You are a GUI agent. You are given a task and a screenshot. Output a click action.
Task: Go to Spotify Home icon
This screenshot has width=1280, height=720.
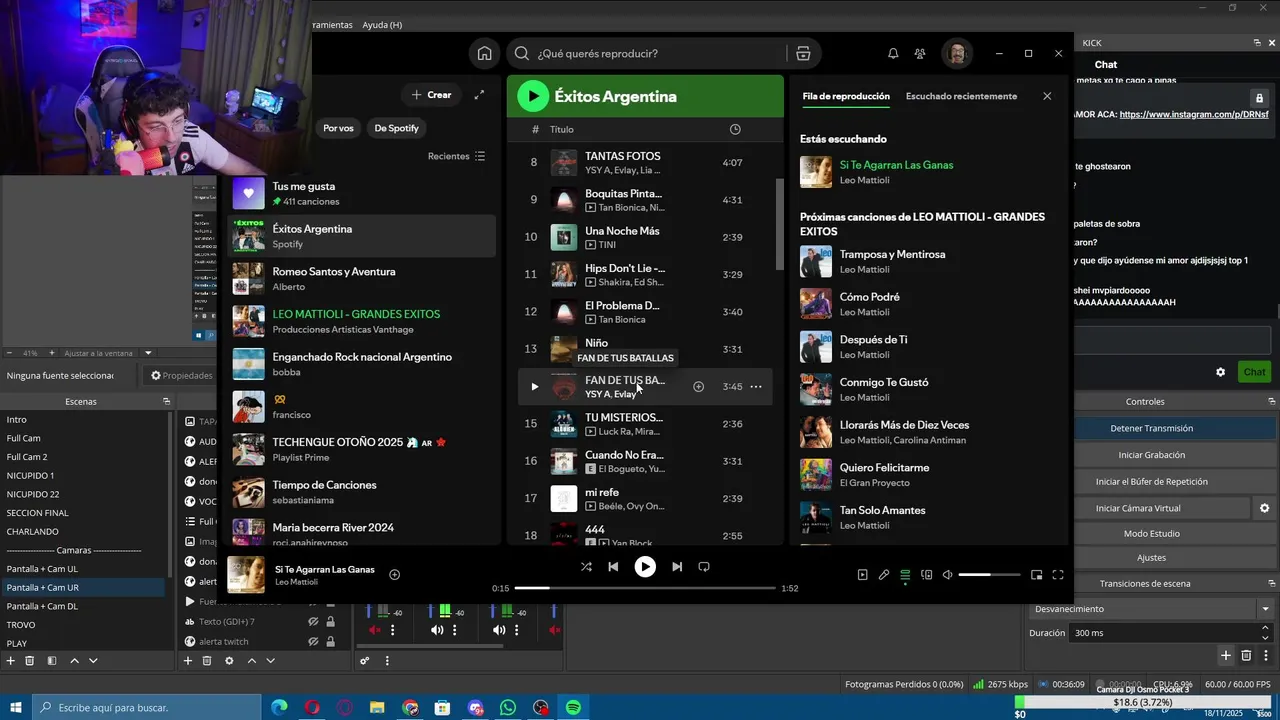[x=484, y=53]
